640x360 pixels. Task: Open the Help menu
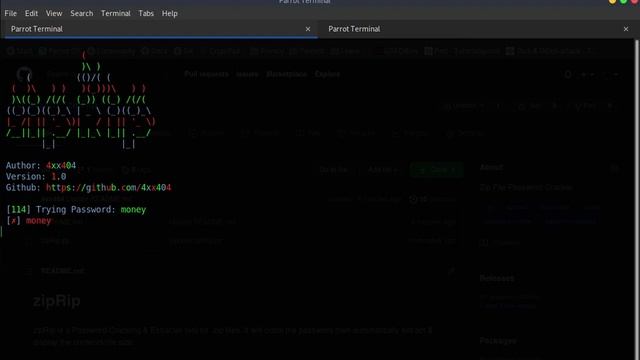[169, 13]
